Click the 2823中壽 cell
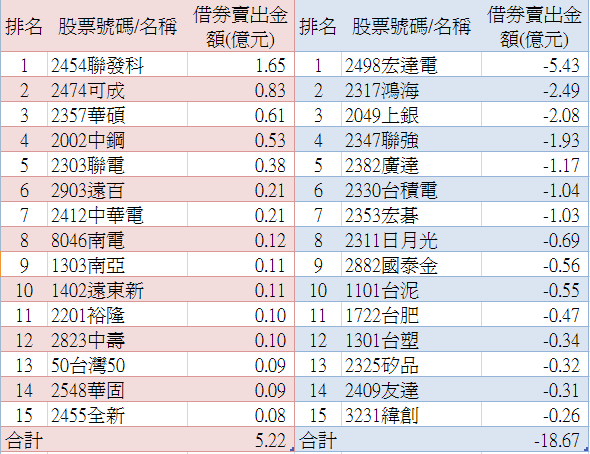Screen dimensions: 590x454 117,340
